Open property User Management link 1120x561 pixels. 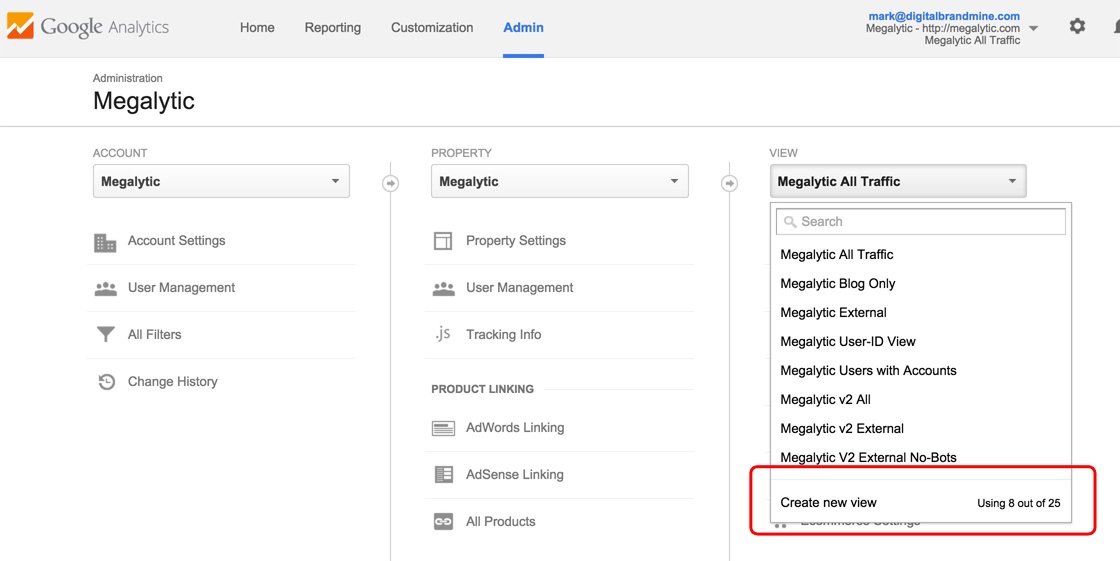[x=519, y=288]
